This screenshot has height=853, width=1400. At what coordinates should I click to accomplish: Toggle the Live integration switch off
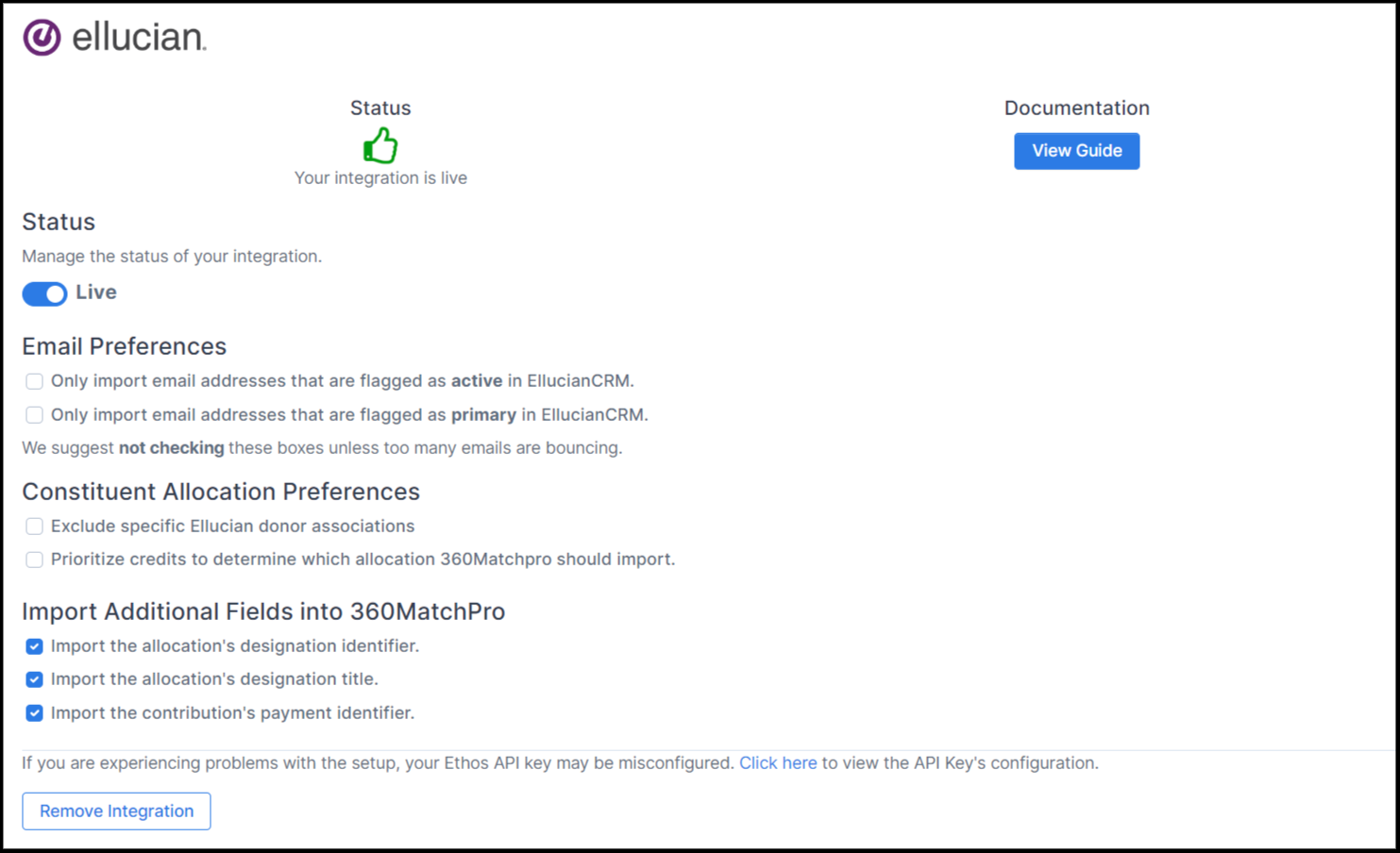(x=43, y=293)
